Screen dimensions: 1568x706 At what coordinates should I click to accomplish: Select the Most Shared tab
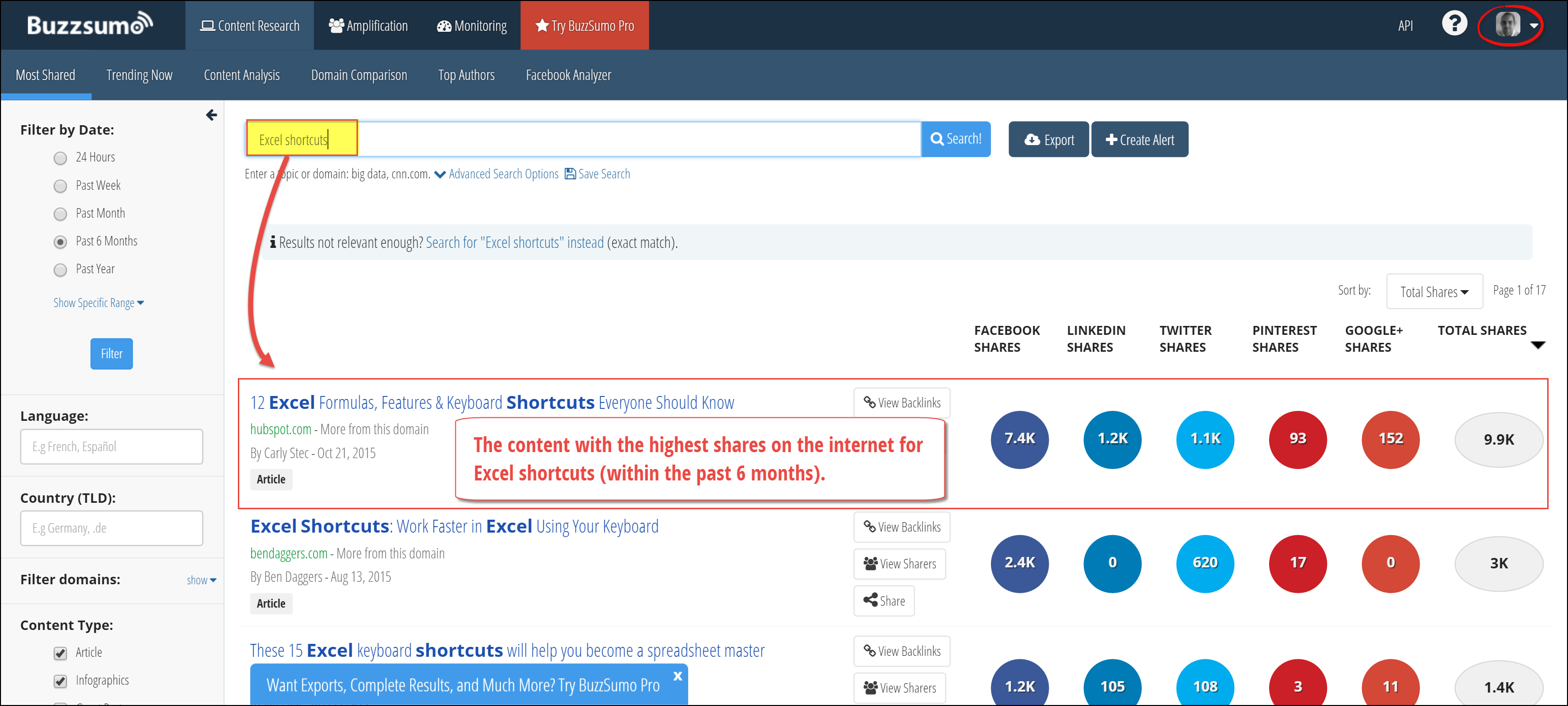pyautogui.click(x=46, y=75)
